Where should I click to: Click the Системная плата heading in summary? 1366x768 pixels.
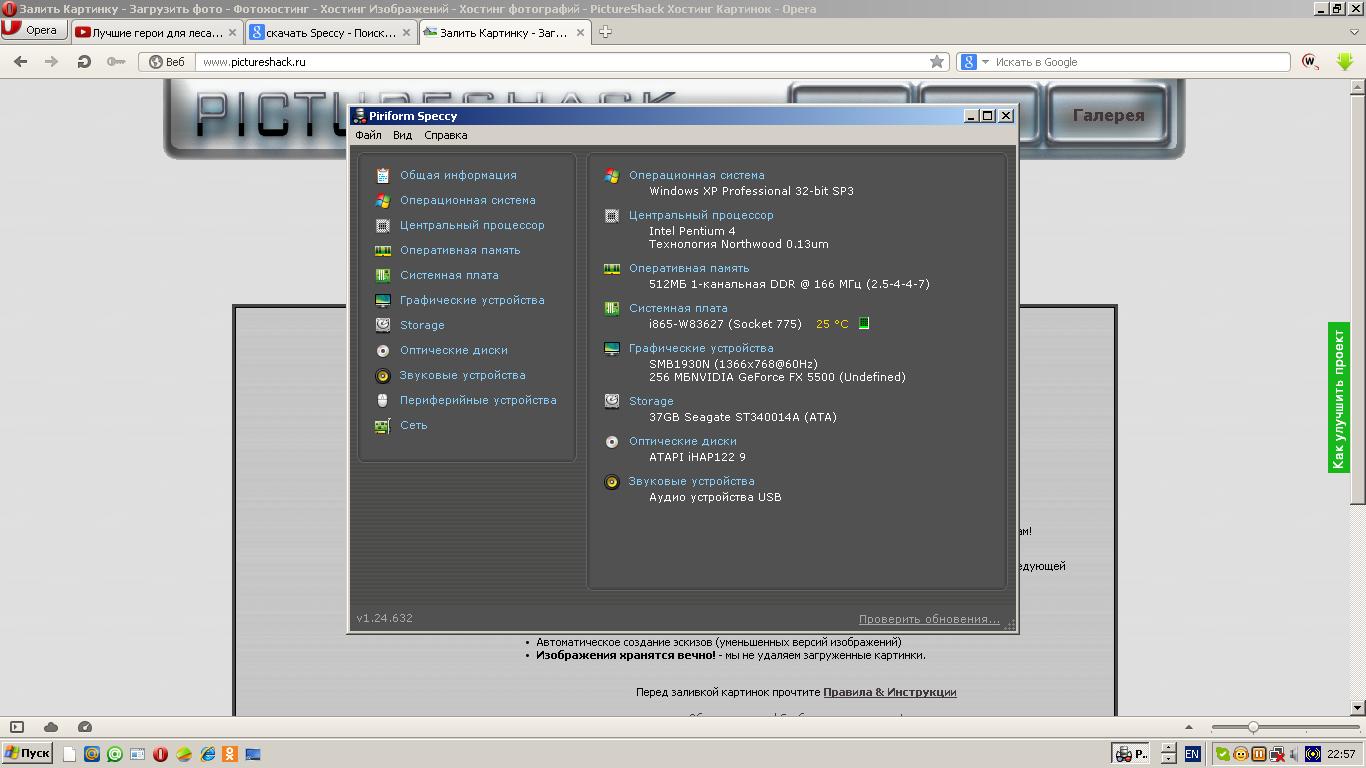click(678, 308)
